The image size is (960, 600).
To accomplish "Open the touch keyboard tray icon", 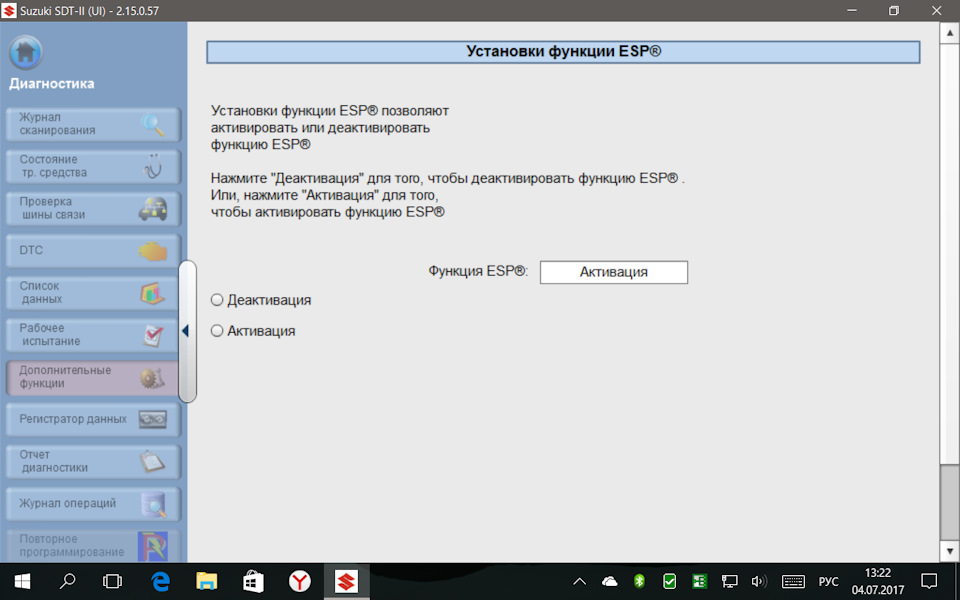I will point(793,581).
